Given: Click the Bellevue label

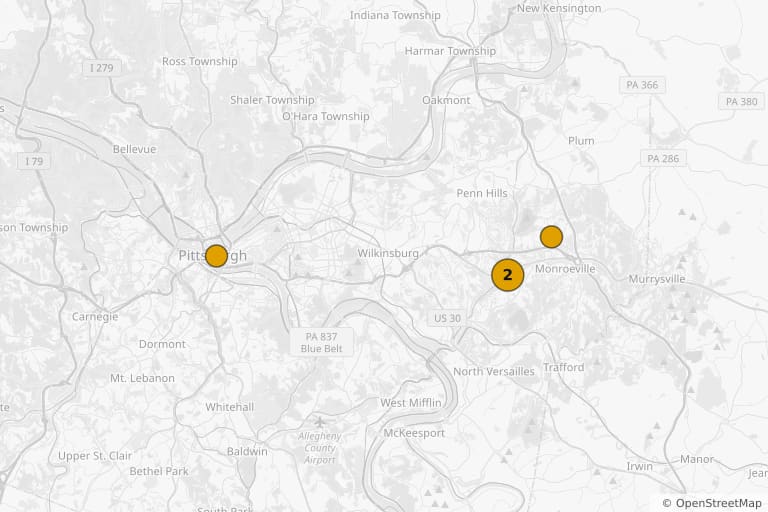Looking at the screenshot, I should (x=134, y=149).
